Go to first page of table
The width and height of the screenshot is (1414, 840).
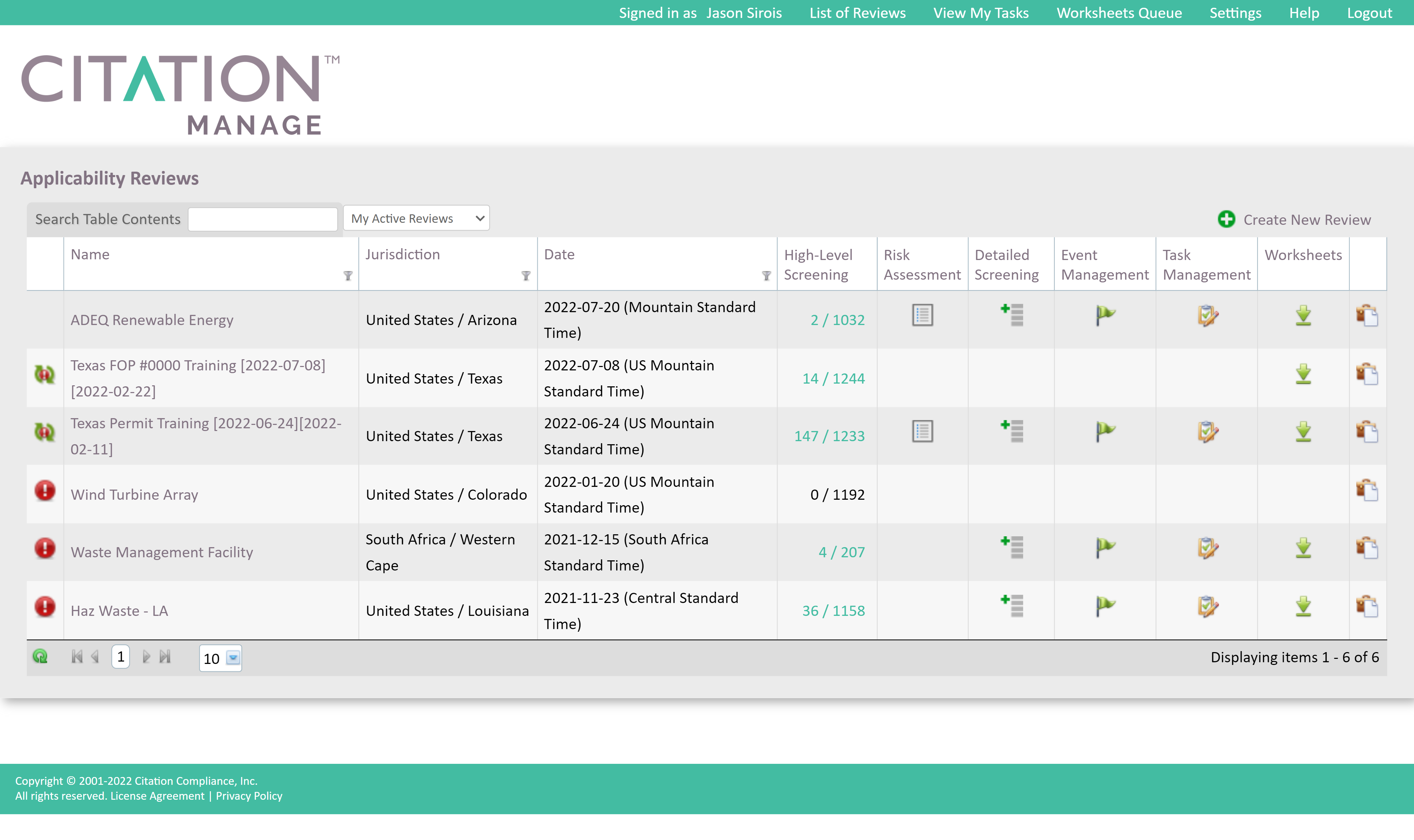[77, 656]
